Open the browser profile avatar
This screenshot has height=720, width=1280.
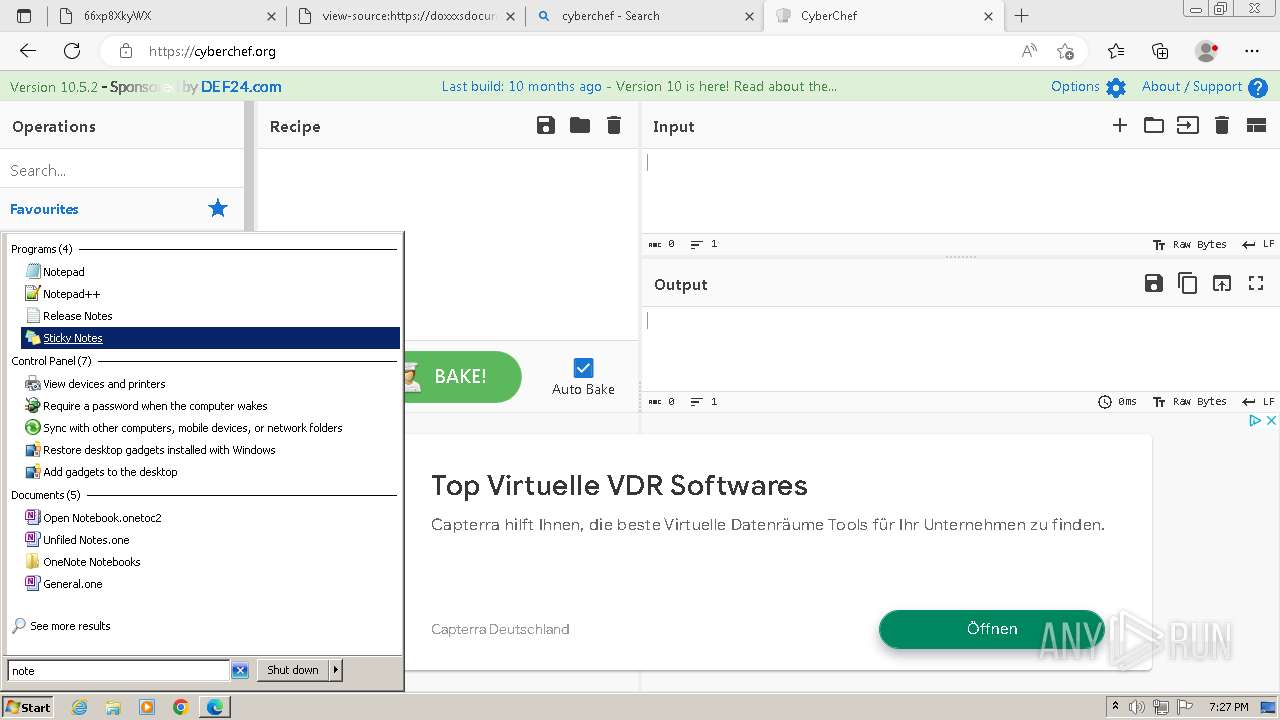[1207, 51]
